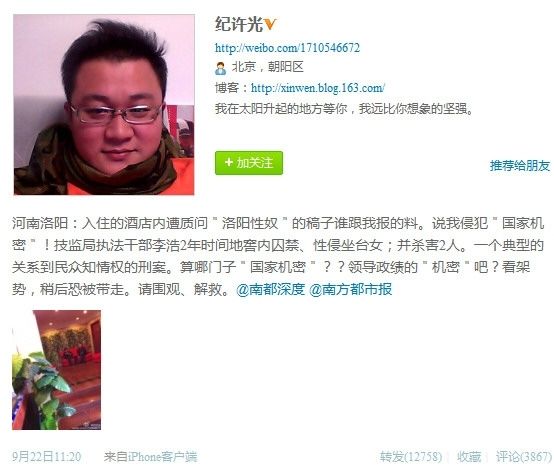Click 来自iPhone客户端 source link
Viewport: 554px width, 473px height.
click(x=150, y=456)
